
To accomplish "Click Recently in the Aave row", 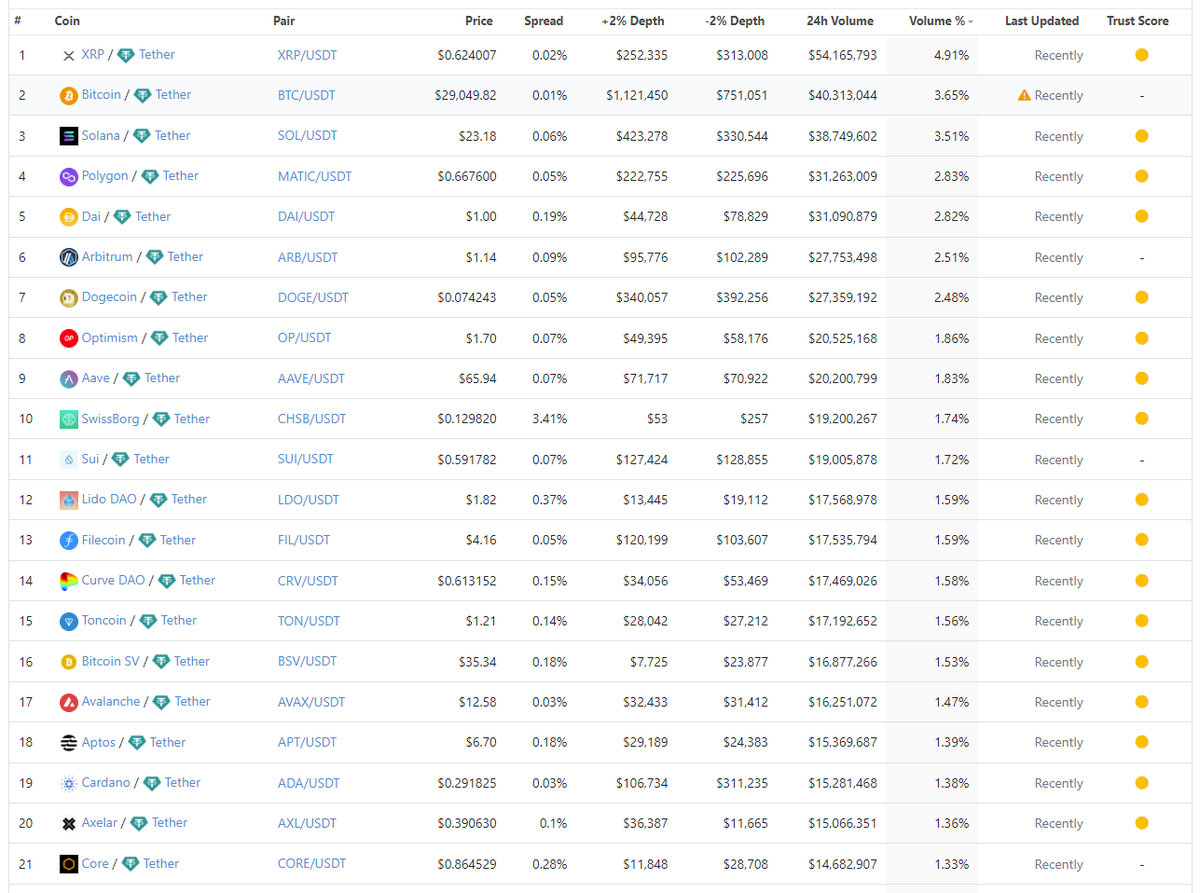I will pyautogui.click(x=1058, y=379).
